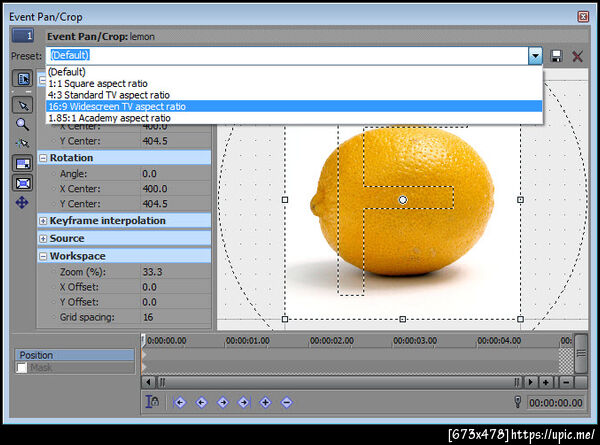Choose 4:3 Standard TV aspect ratio

click(294, 95)
